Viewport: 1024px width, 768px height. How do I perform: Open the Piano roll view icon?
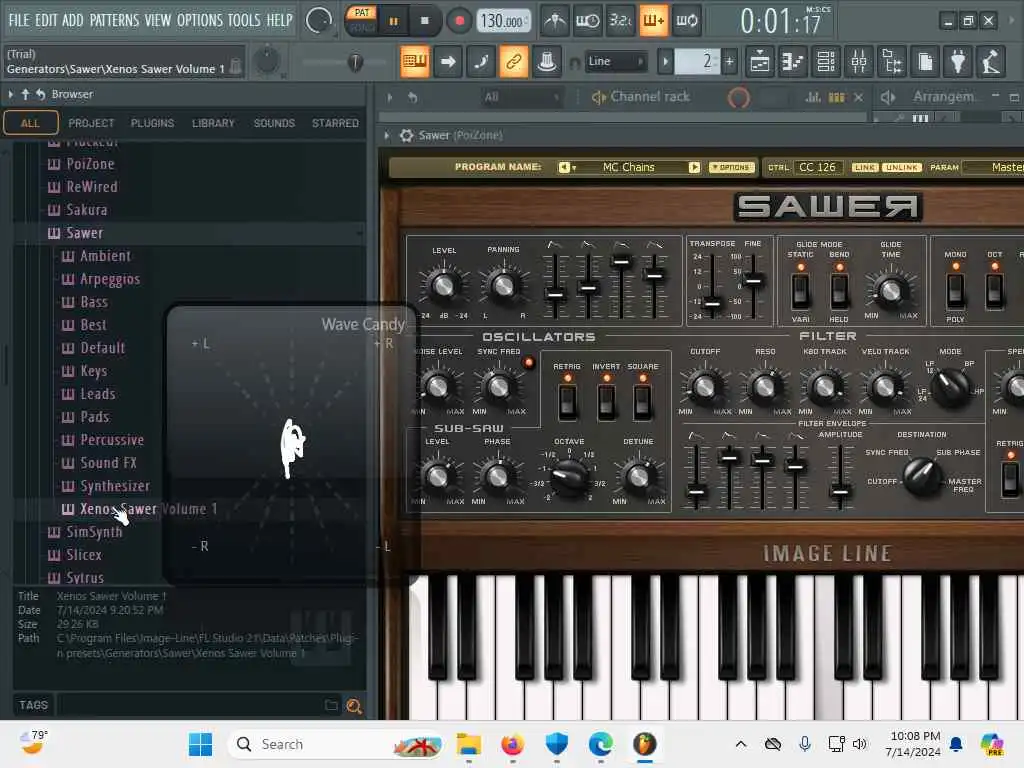point(793,62)
